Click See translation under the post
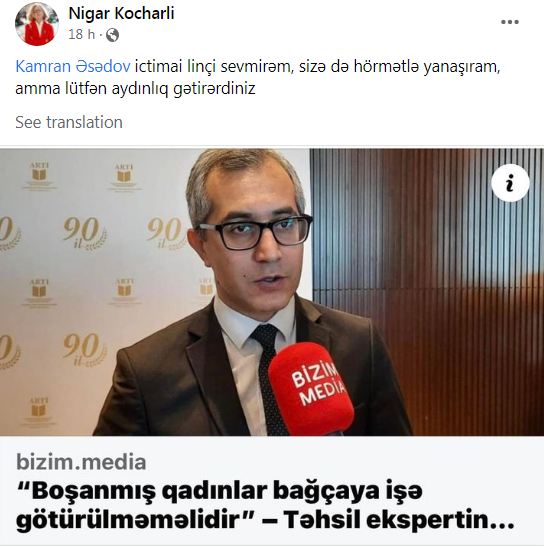 [69, 122]
